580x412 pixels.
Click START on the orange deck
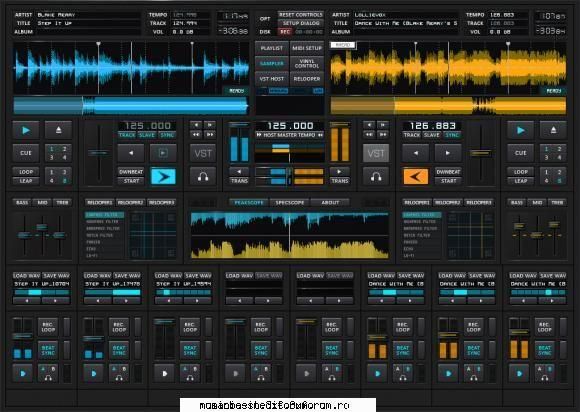pyautogui.click(x=448, y=181)
